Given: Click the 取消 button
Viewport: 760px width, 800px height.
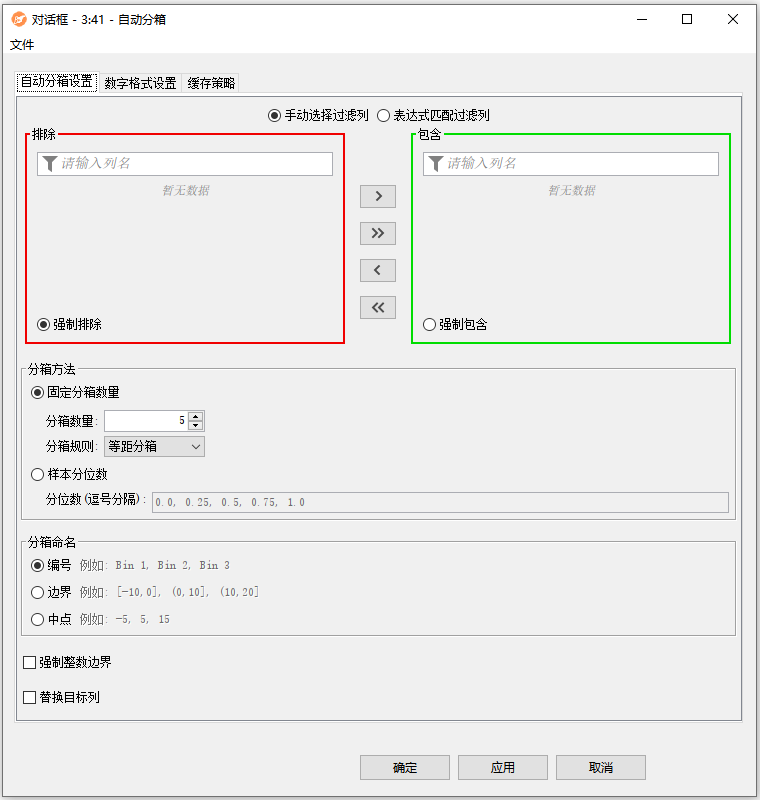Looking at the screenshot, I should tap(600, 768).
